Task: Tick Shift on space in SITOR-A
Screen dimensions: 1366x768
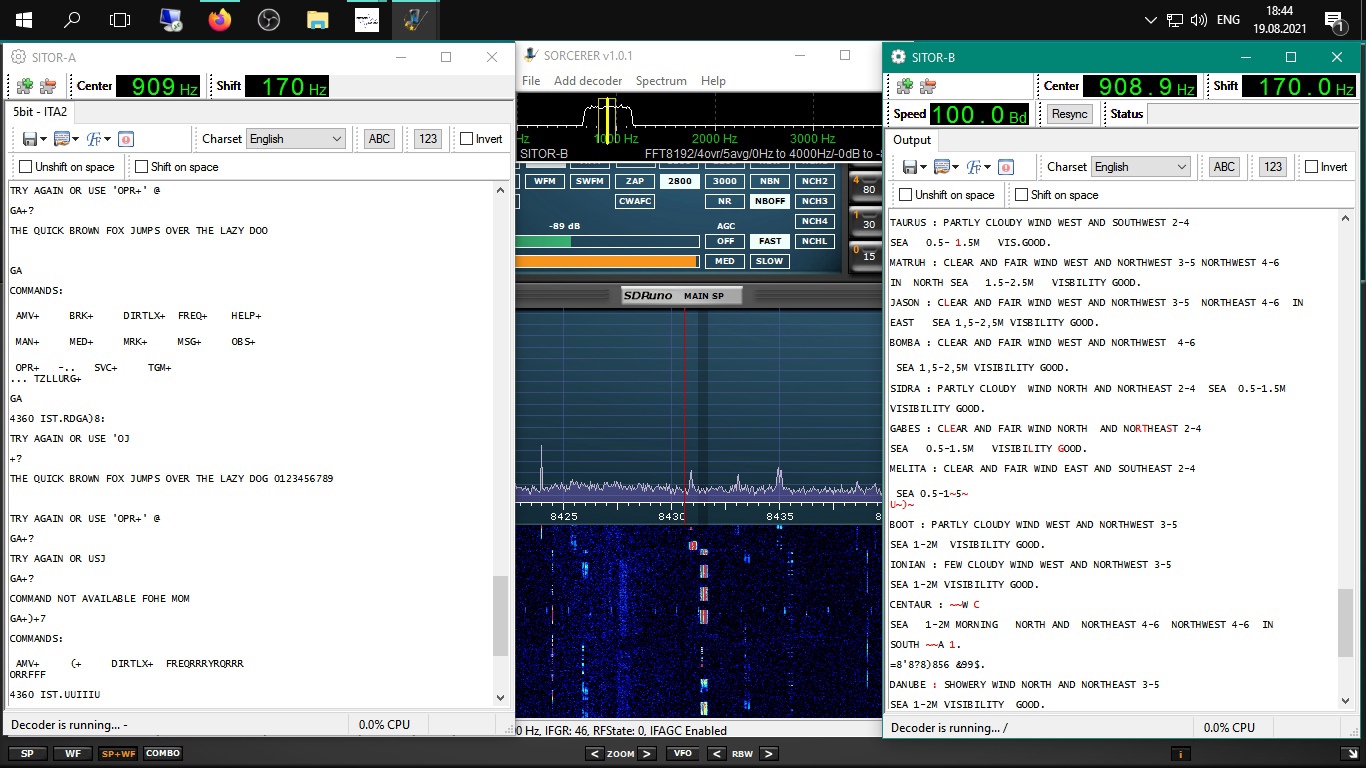Action: pos(142,167)
